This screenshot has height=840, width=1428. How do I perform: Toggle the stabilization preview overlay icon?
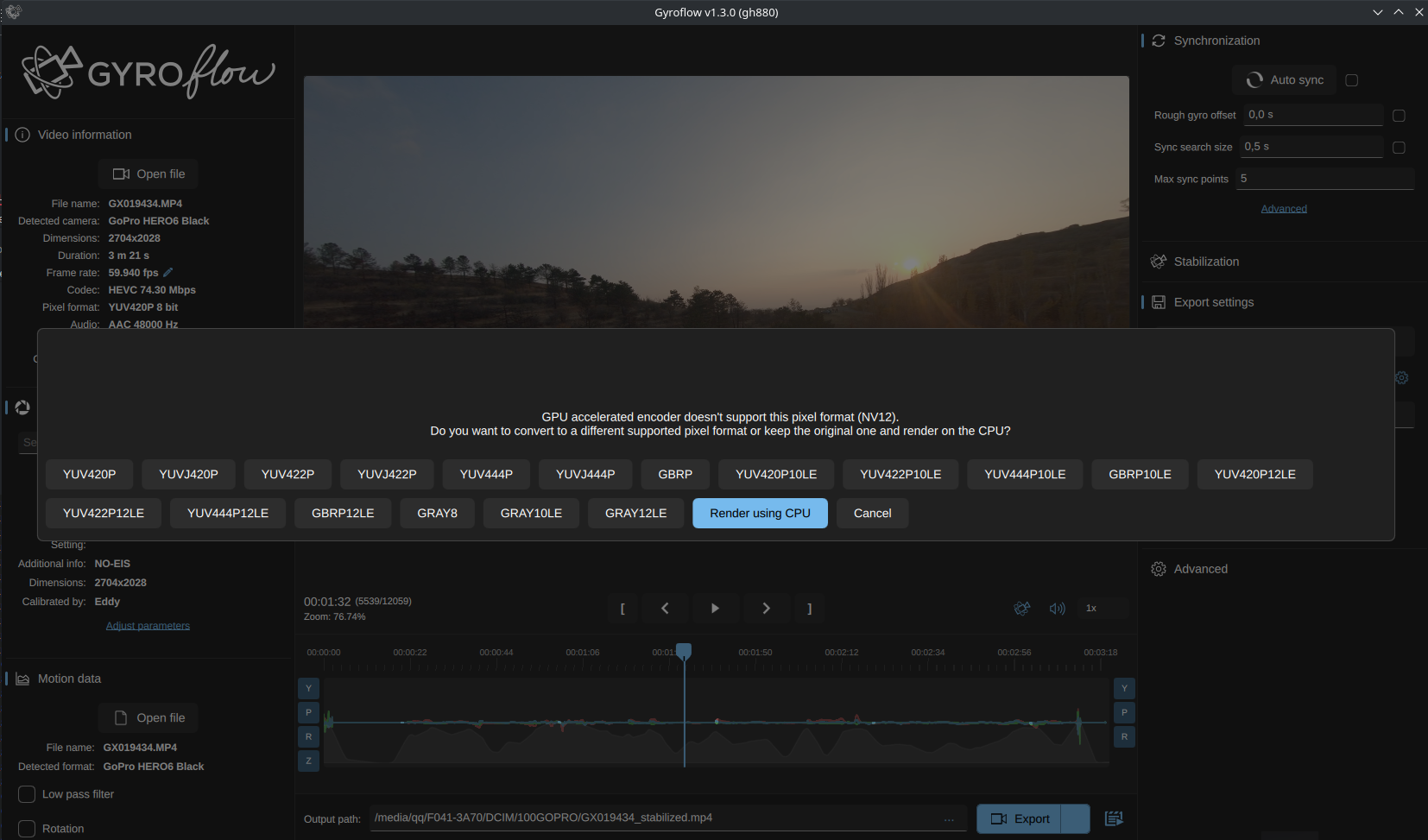(1022, 608)
